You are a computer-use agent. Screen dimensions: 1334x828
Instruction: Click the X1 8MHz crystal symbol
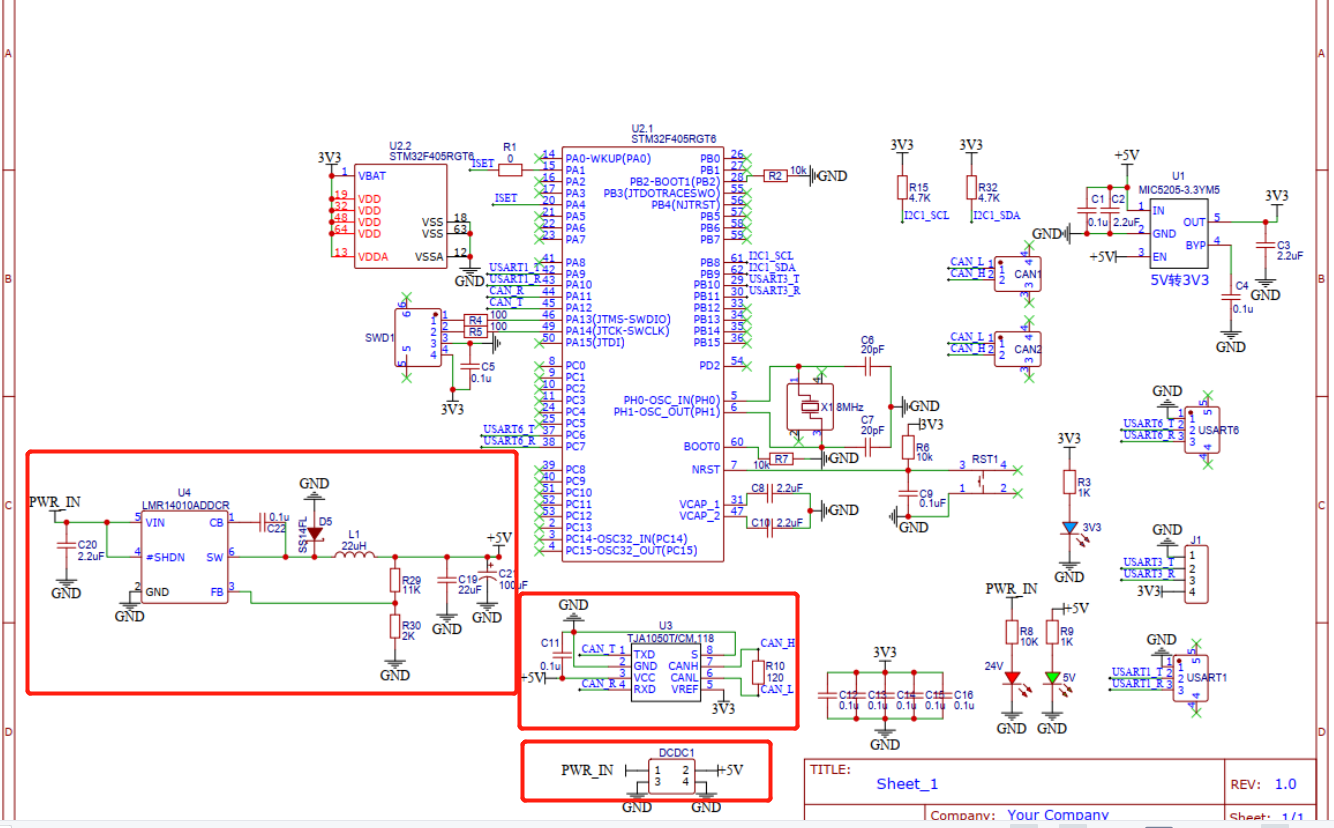coord(808,406)
